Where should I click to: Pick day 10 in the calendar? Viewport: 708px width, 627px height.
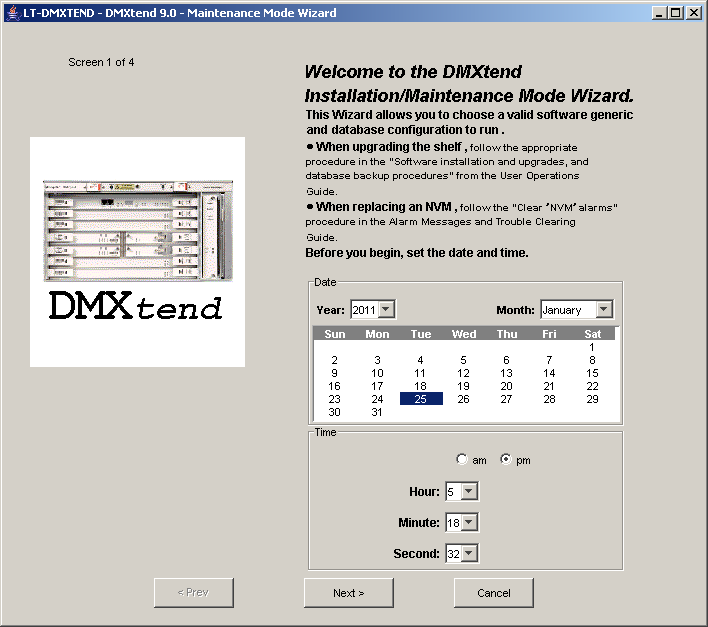pyautogui.click(x=377, y=373)
